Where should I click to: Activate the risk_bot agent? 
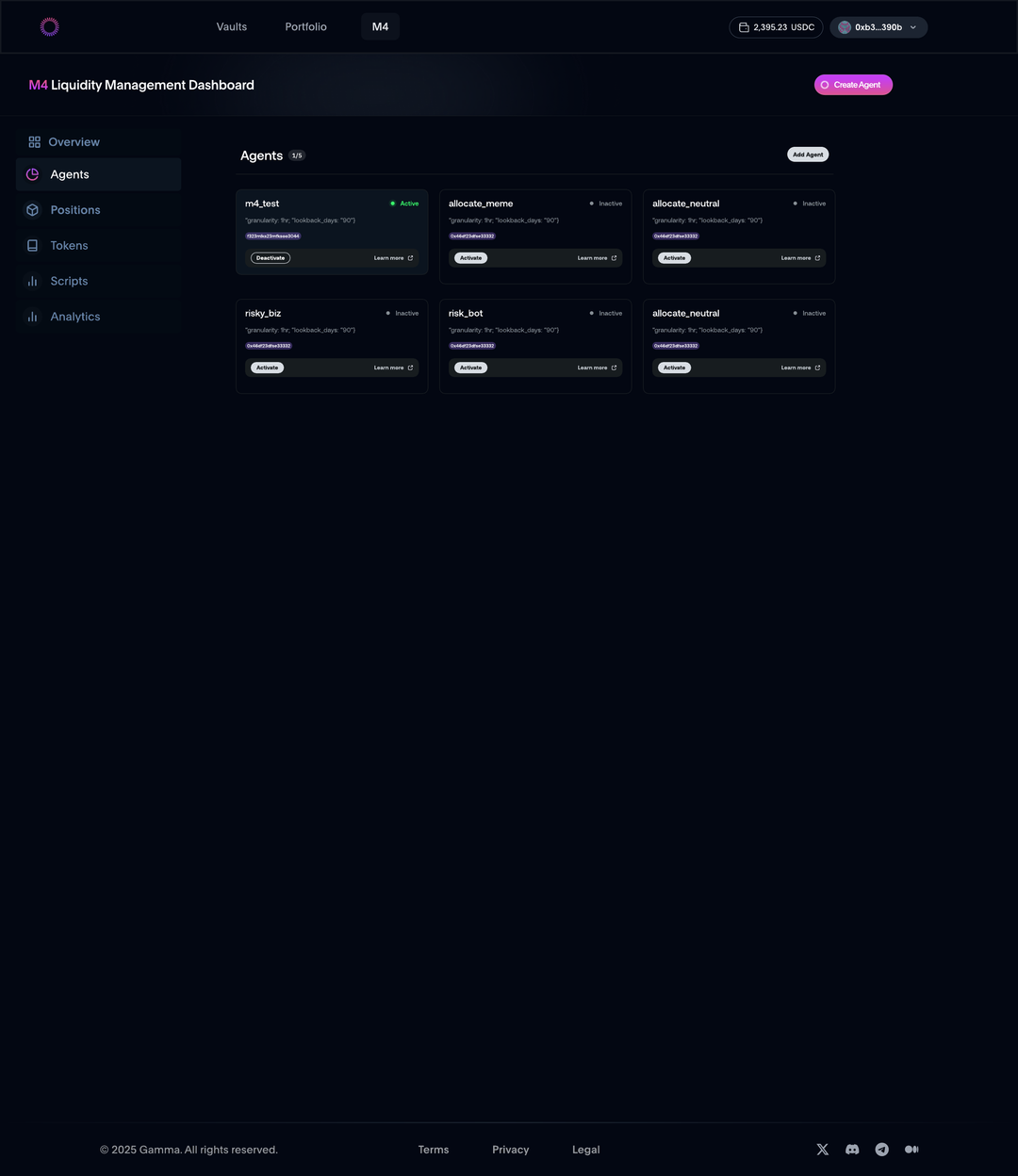point(470,367)
